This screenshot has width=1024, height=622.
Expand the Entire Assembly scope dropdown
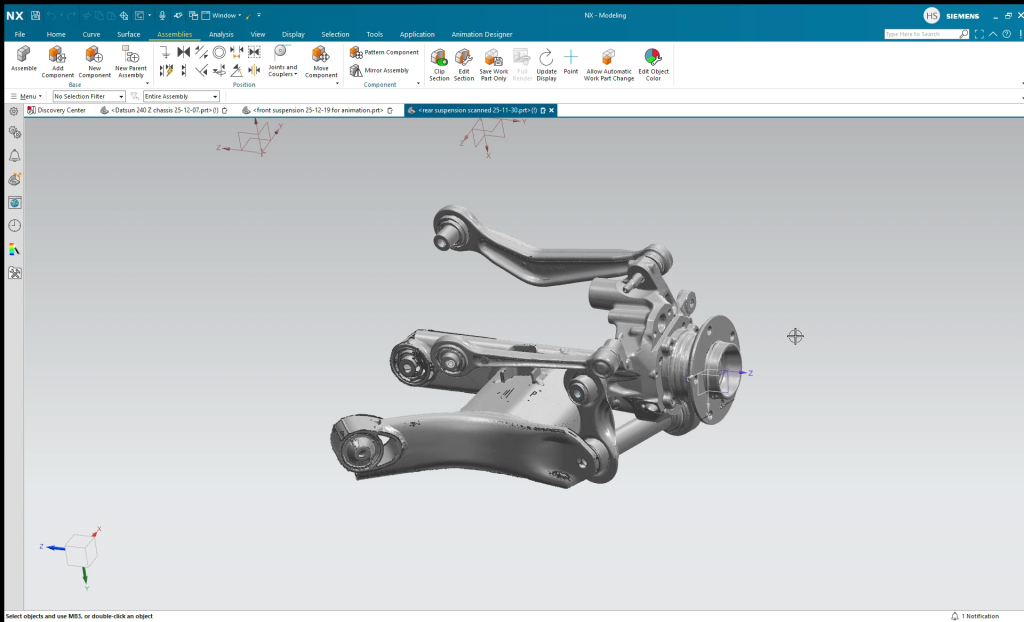[x=180, y=96]
